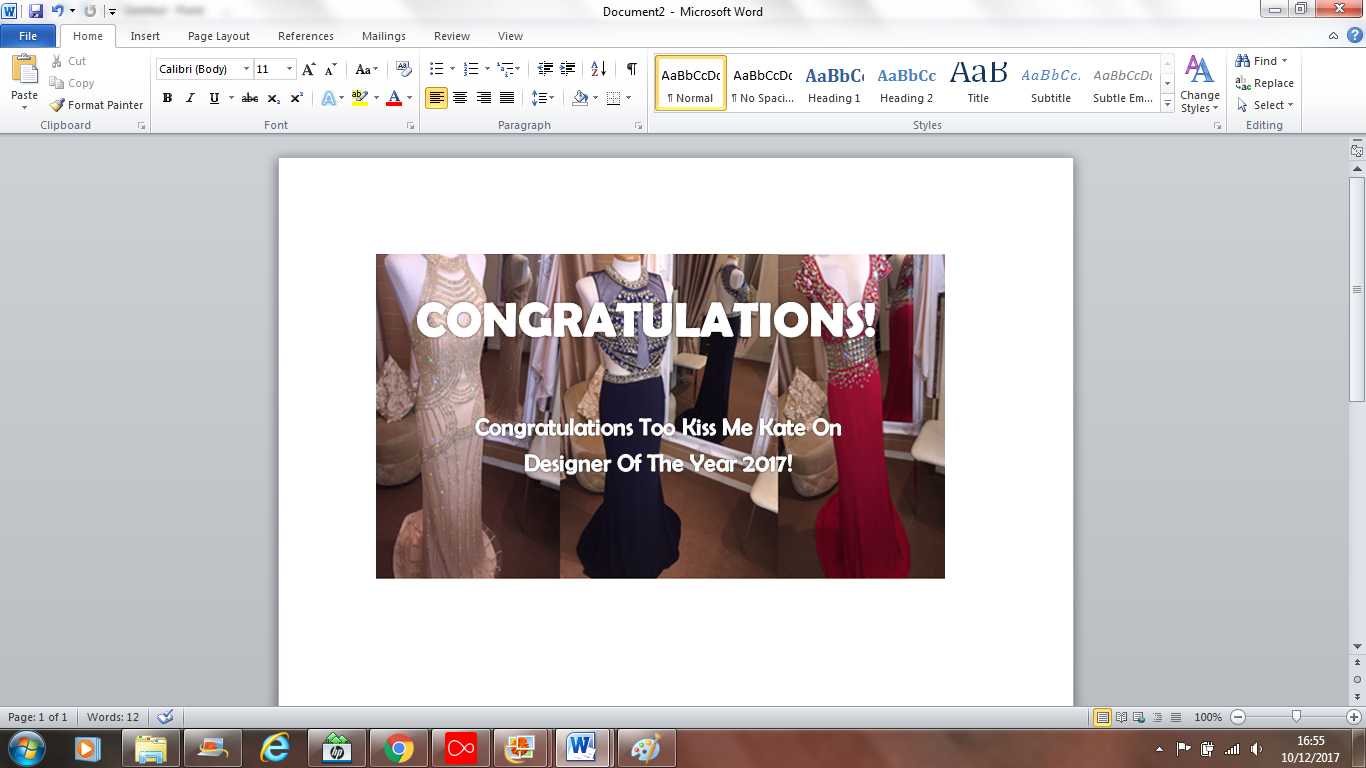Switch to the Insert tab
1366x768 pixels.
[x=145, y=36]
